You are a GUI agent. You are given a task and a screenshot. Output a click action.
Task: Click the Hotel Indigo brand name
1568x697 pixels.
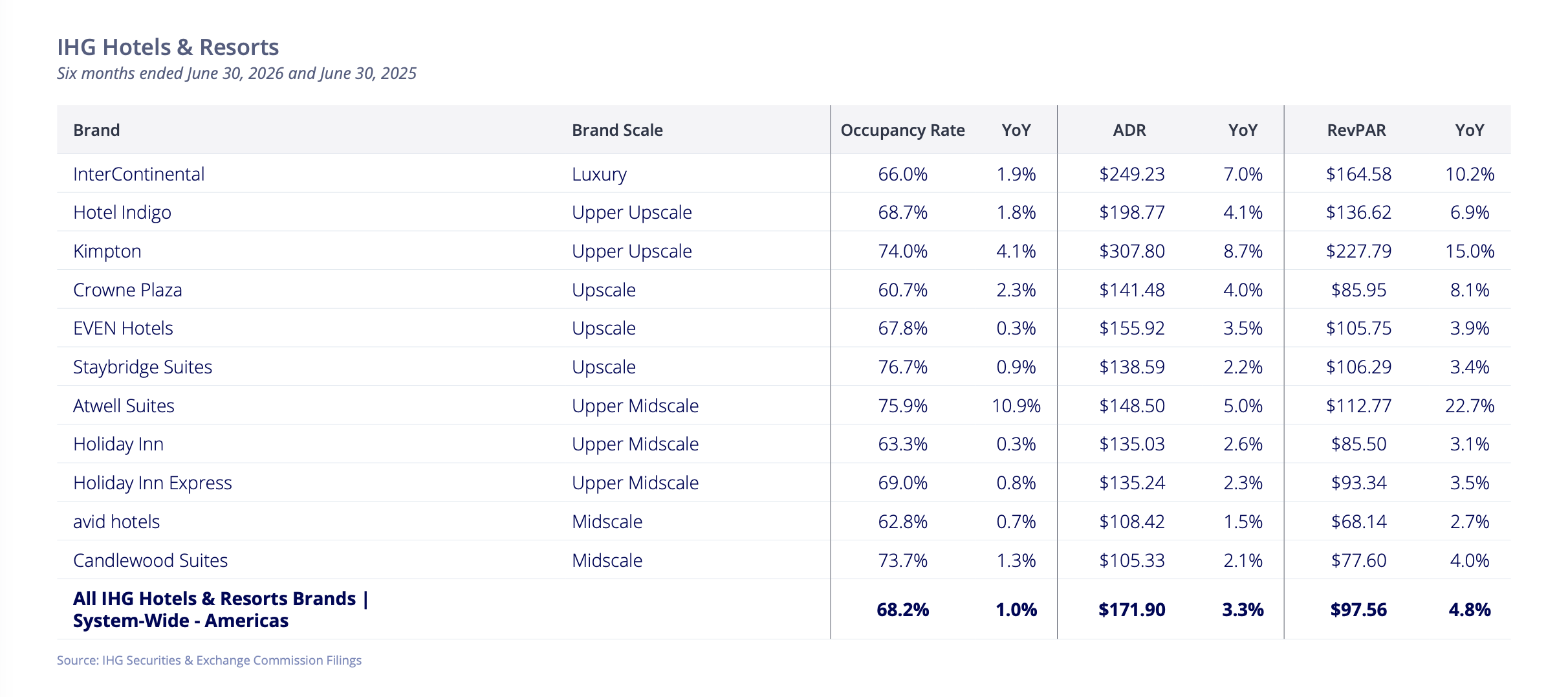[x=122, y=212]
